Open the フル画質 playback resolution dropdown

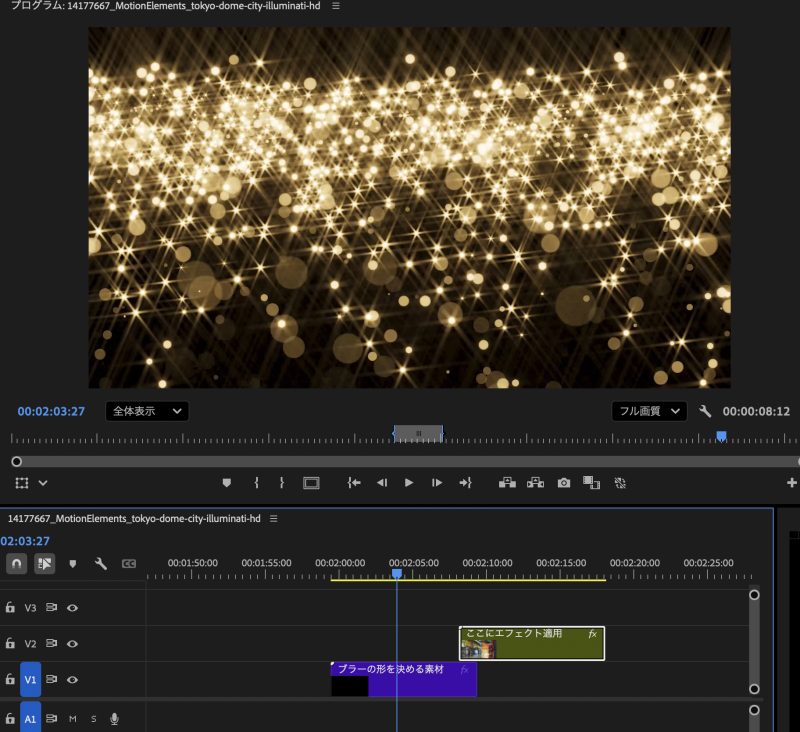[649, 411]
